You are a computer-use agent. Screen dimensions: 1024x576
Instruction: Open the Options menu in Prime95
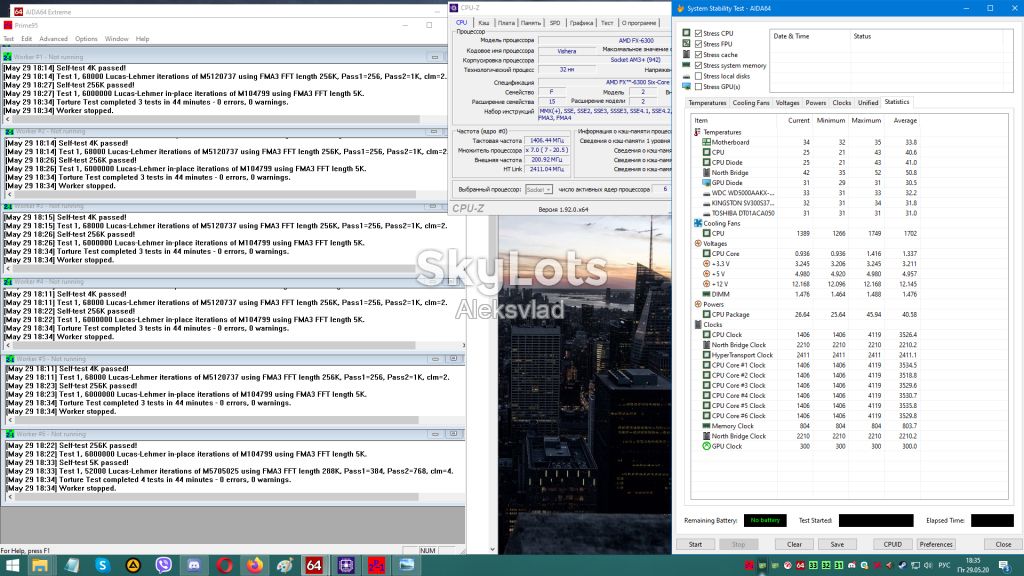[x=86, y=39]
